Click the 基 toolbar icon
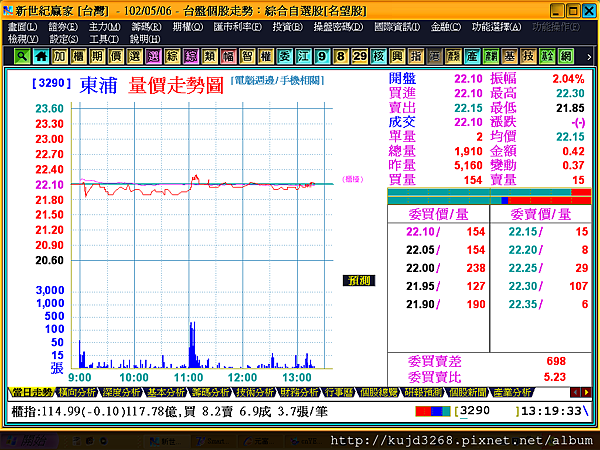The height and width of the screenshot is (450, 600). click(x=509, y=57)
